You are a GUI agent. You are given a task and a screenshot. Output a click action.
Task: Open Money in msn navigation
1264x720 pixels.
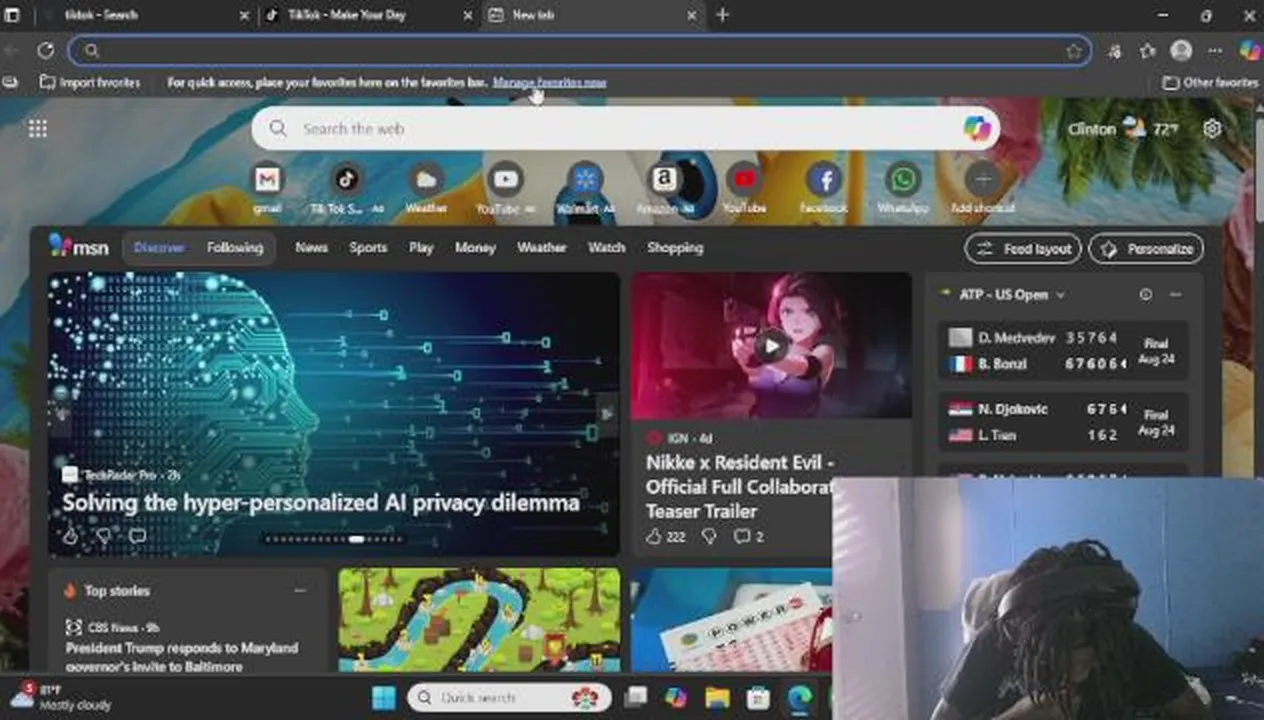pyautogui.click(x=475, y=247)
